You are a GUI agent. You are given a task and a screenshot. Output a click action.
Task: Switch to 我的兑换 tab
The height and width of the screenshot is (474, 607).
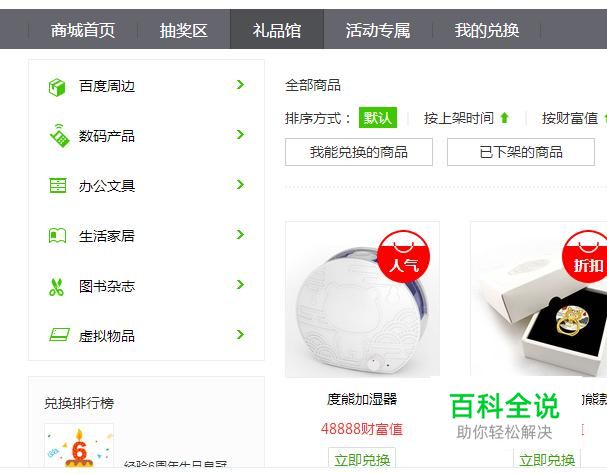(487, 30)
